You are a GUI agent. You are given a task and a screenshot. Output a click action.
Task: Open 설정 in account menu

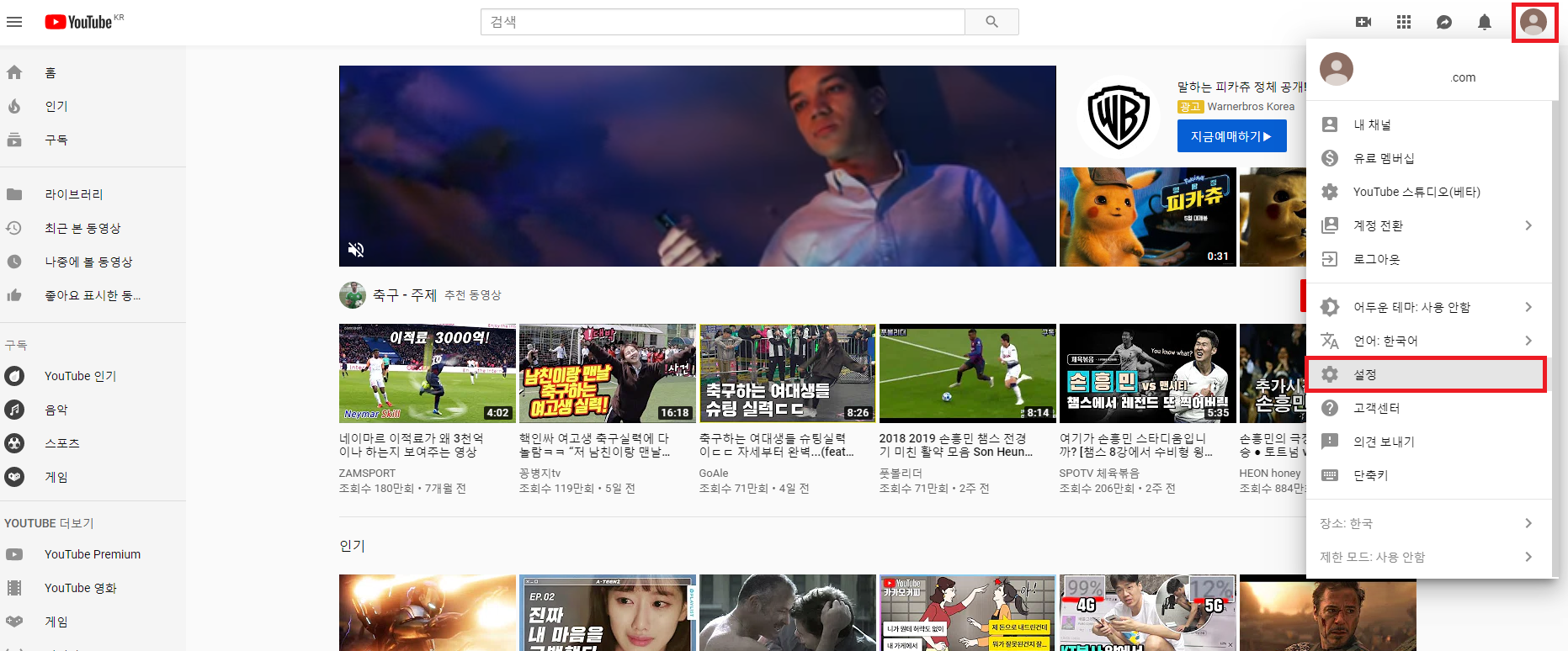click(x=1428, y=374)
